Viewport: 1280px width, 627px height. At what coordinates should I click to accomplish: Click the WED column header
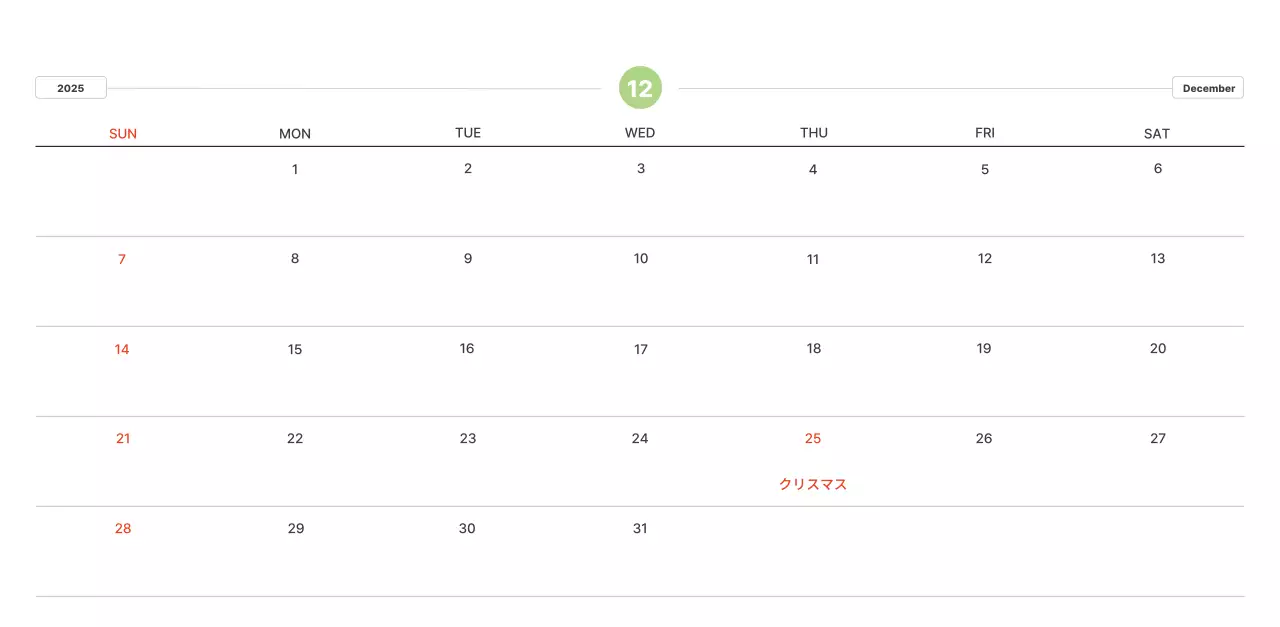[640, 133]
